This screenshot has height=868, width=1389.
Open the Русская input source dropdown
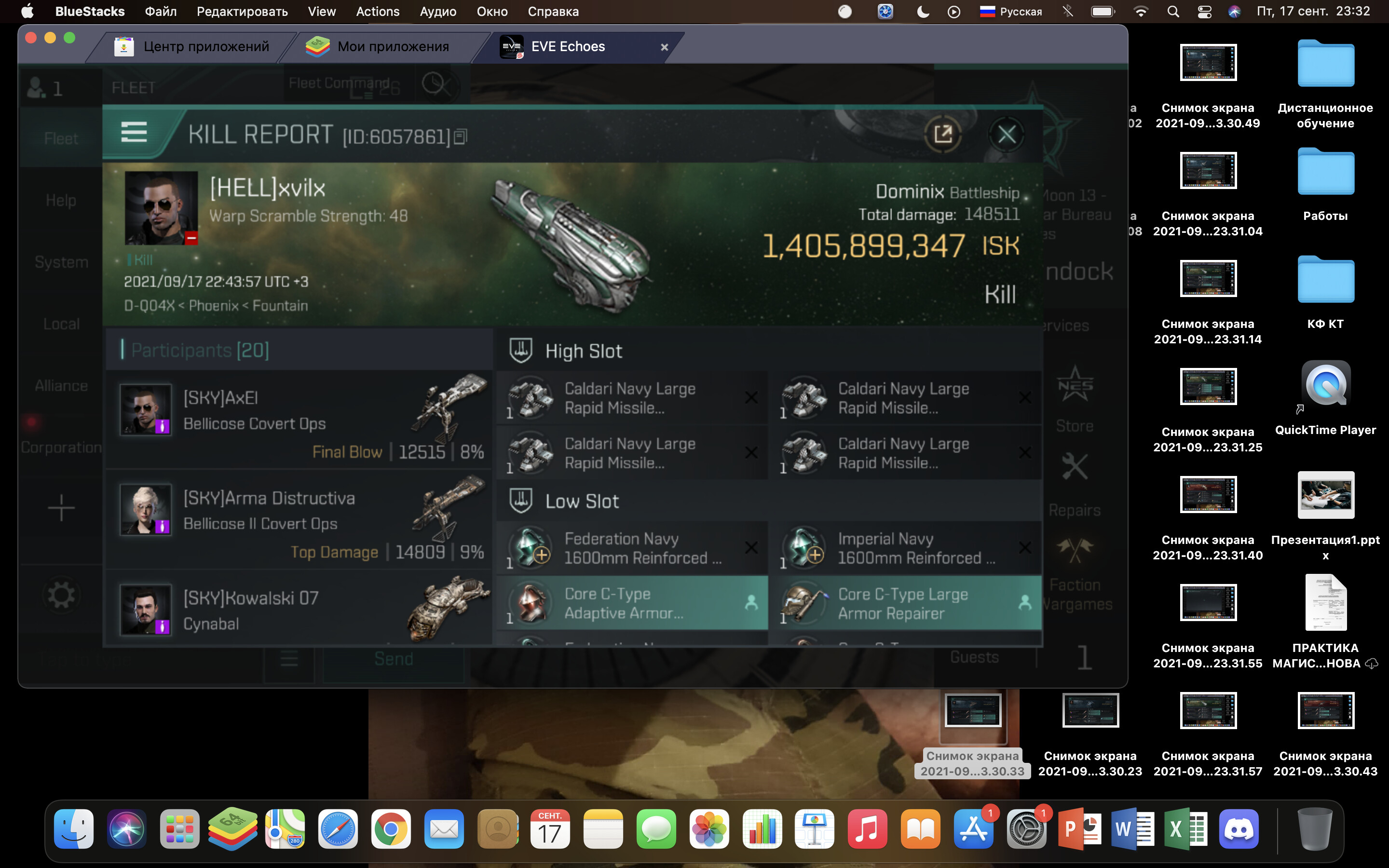click(x=1011, y=12)
